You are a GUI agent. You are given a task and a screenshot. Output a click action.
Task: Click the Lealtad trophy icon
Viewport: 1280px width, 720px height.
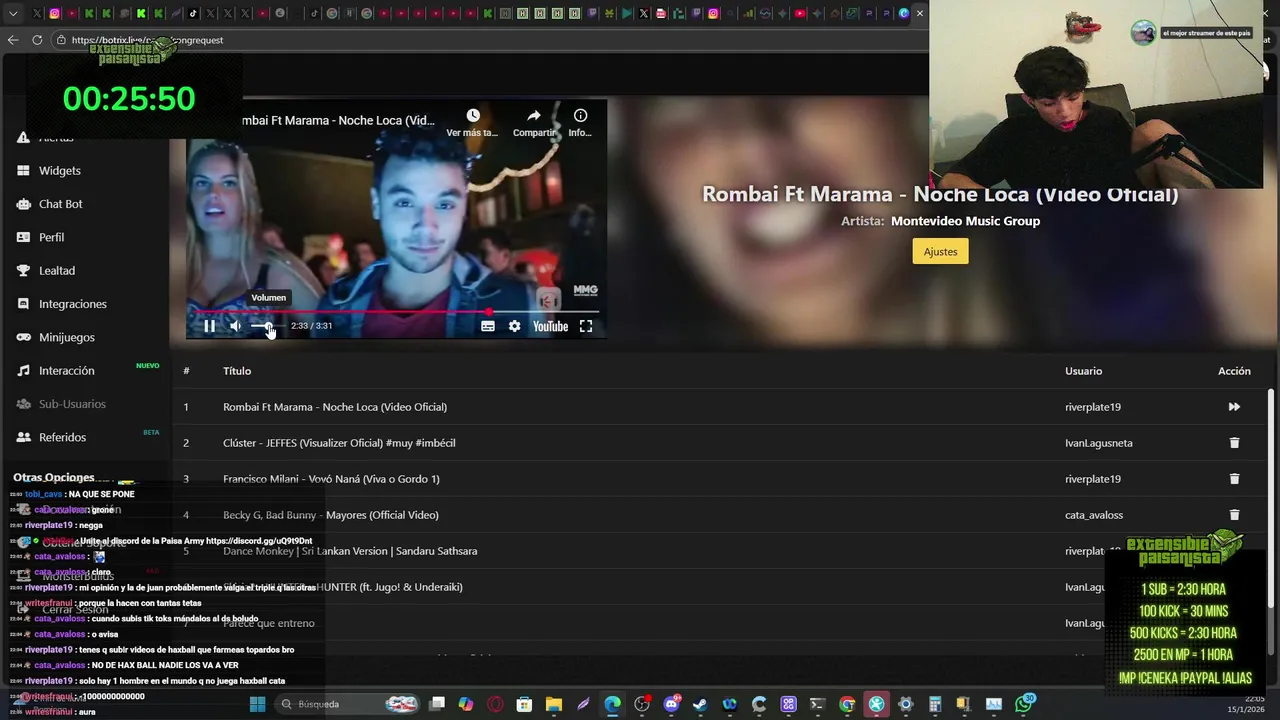coord(23,271)
